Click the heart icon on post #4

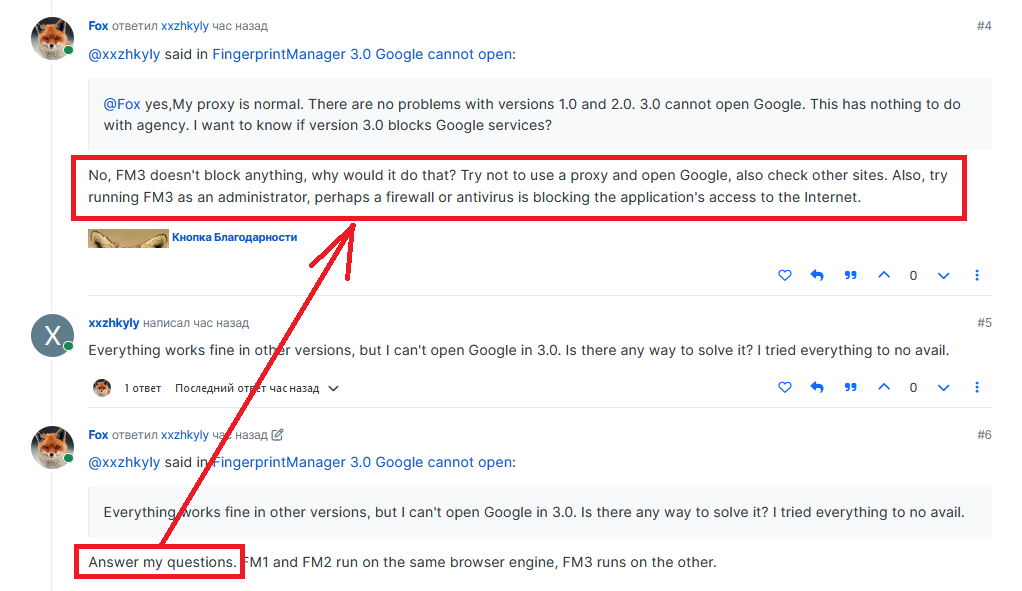coord(785,275)
